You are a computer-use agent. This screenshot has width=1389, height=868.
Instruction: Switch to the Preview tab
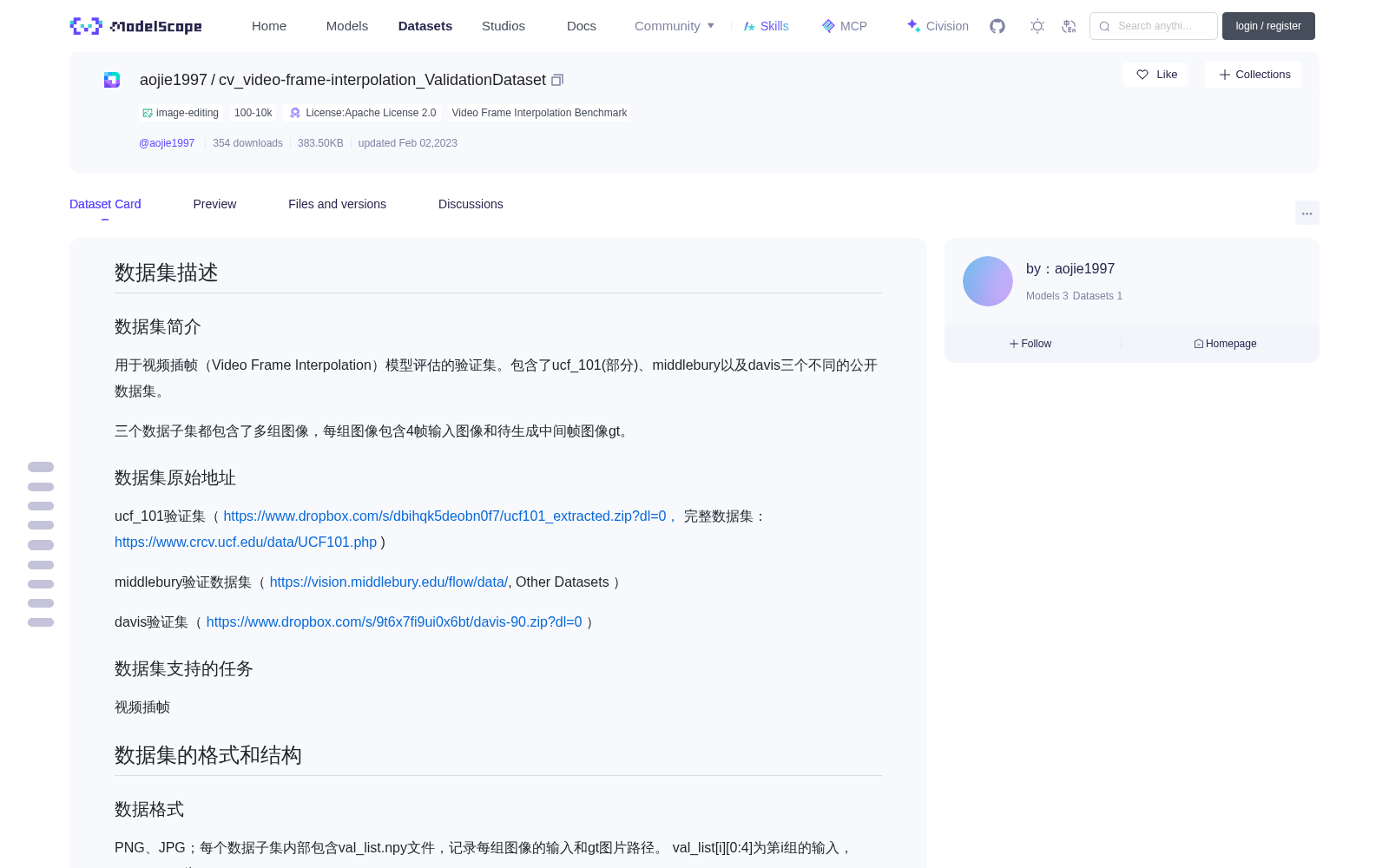point(214,204)
